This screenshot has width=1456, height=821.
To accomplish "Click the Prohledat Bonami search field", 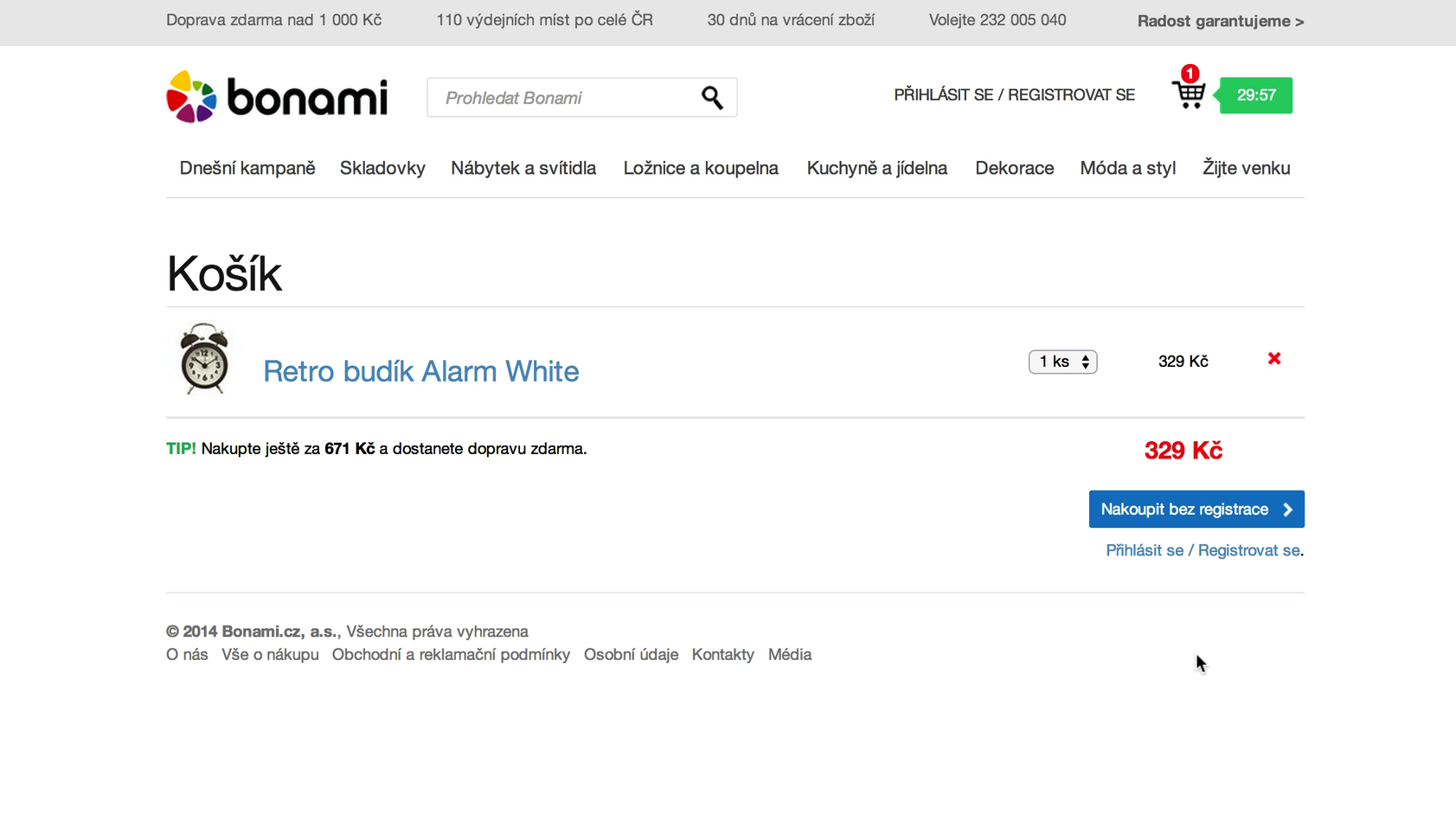I will click(581, 98).
